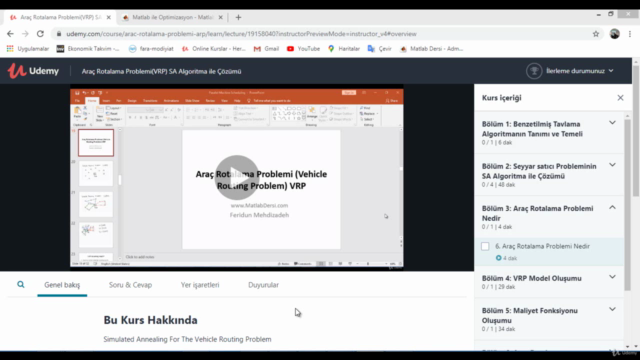Open the Haritalar bookmark

[x=344, y=49]
